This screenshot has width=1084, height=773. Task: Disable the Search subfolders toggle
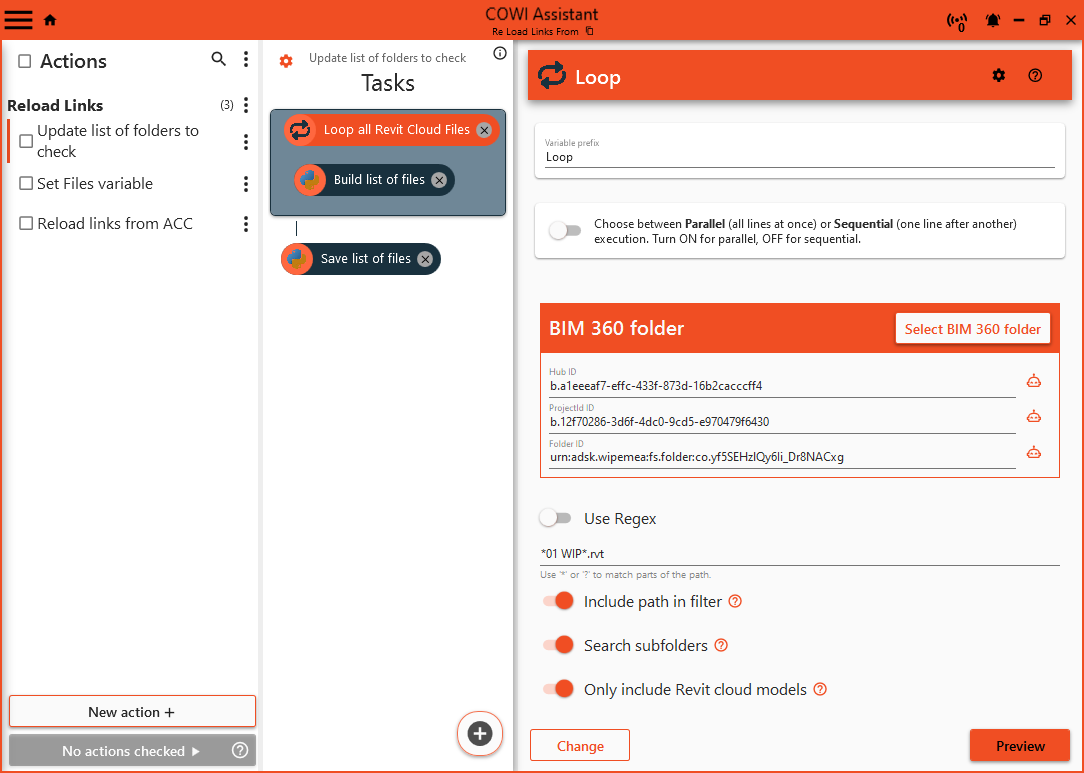click(x=558, y=645)
